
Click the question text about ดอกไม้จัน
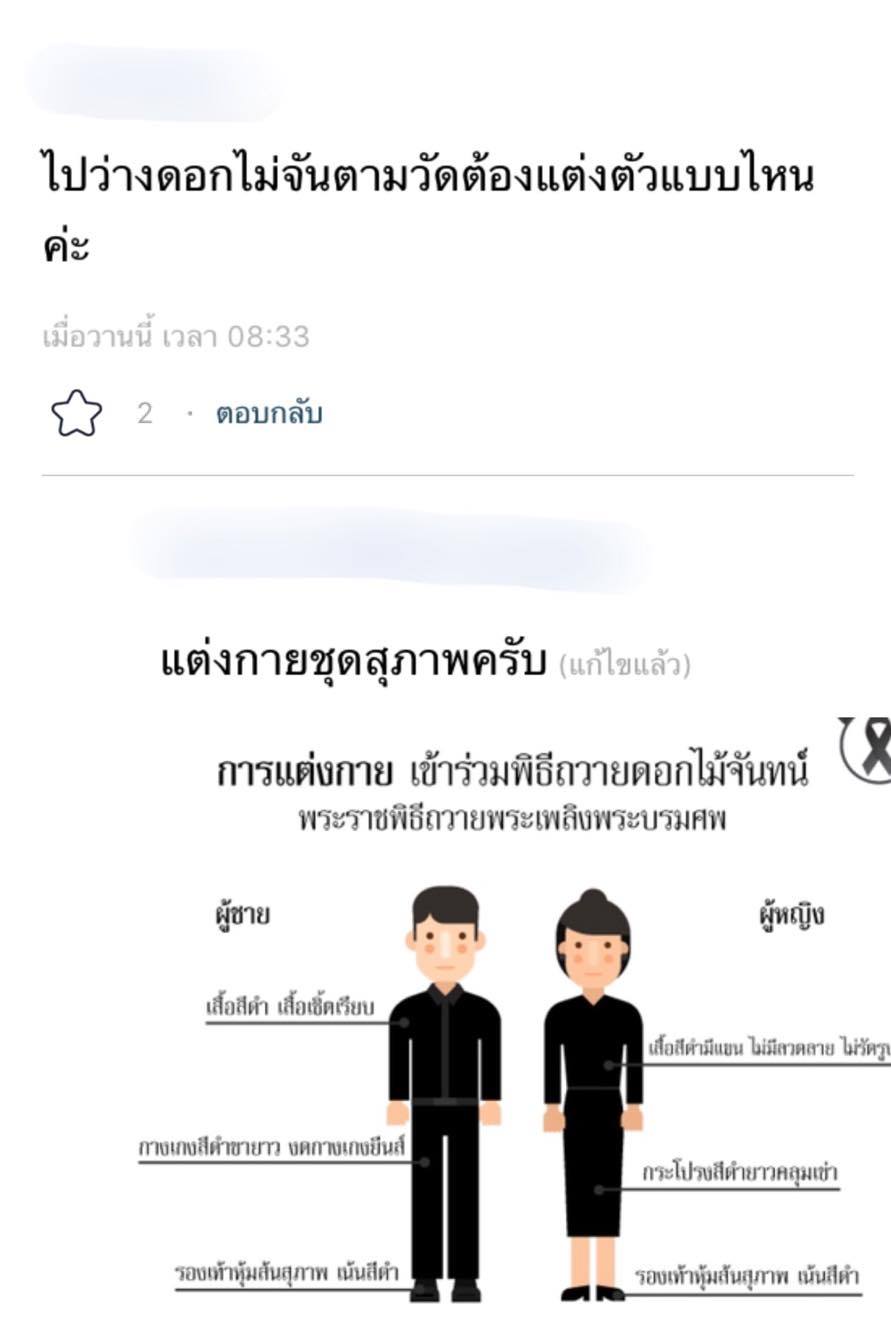coord(430,209)
